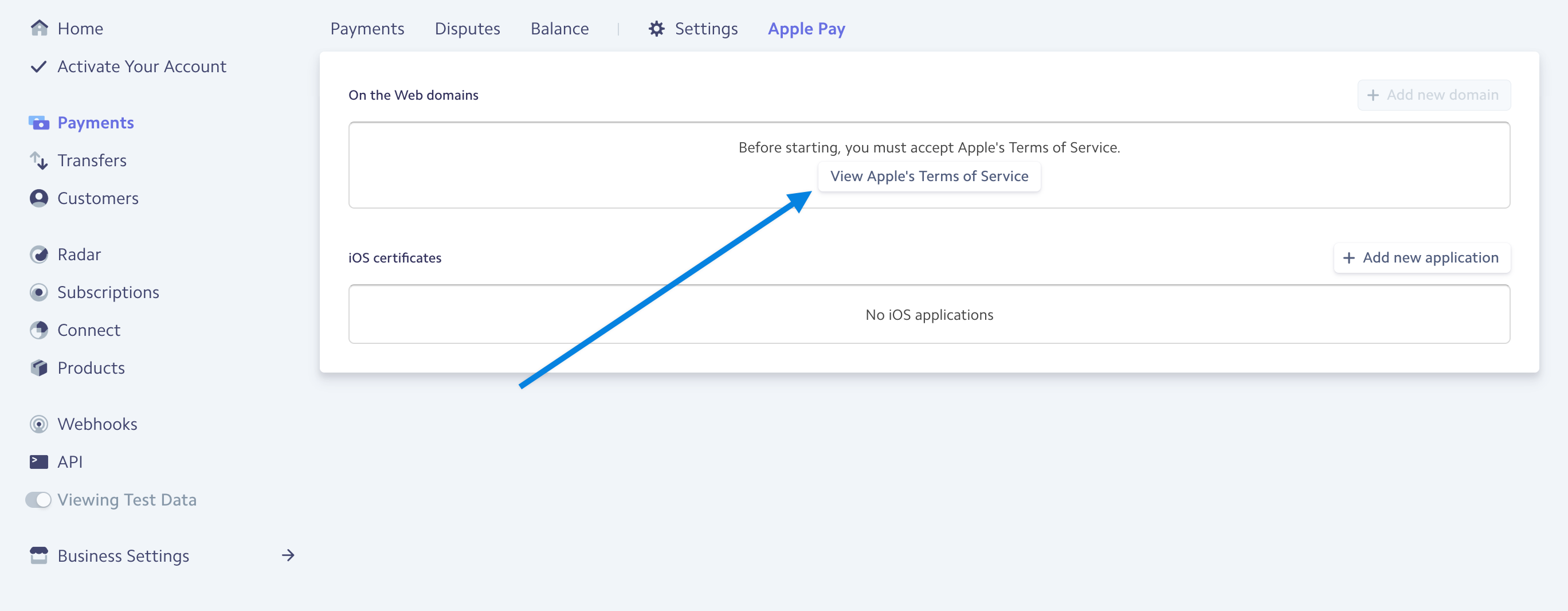
Task: Click the Webhooks broadcast icon
Action: [x=39, y=424]
